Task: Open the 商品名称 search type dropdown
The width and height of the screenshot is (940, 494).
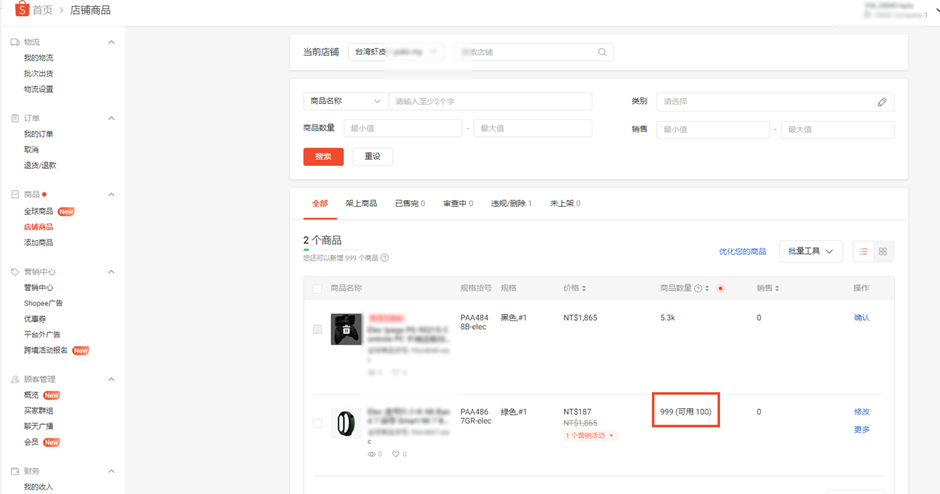Action: click(x=346, y=101)
